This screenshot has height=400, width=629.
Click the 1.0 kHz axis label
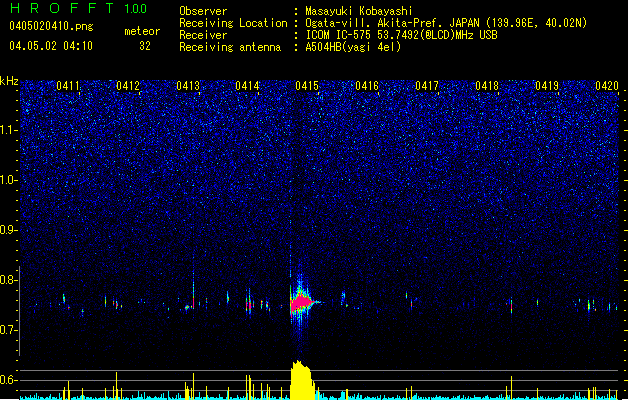click(8, 180)
